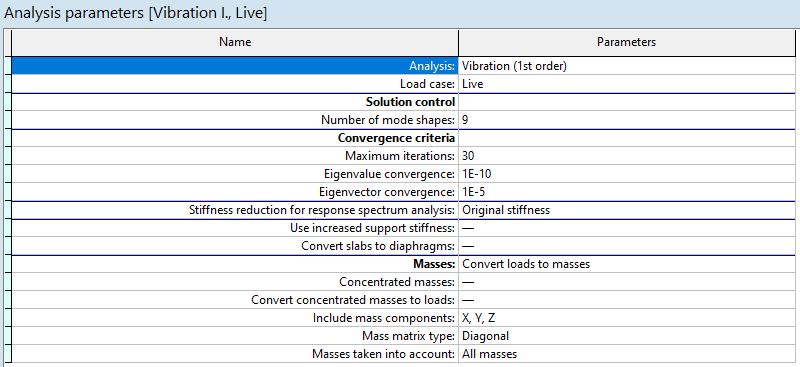Viewport: 800px width, 367px height.
Task: Select the Convergence criteria heading row
Action: pyautogui.click(x=235, y=138)
